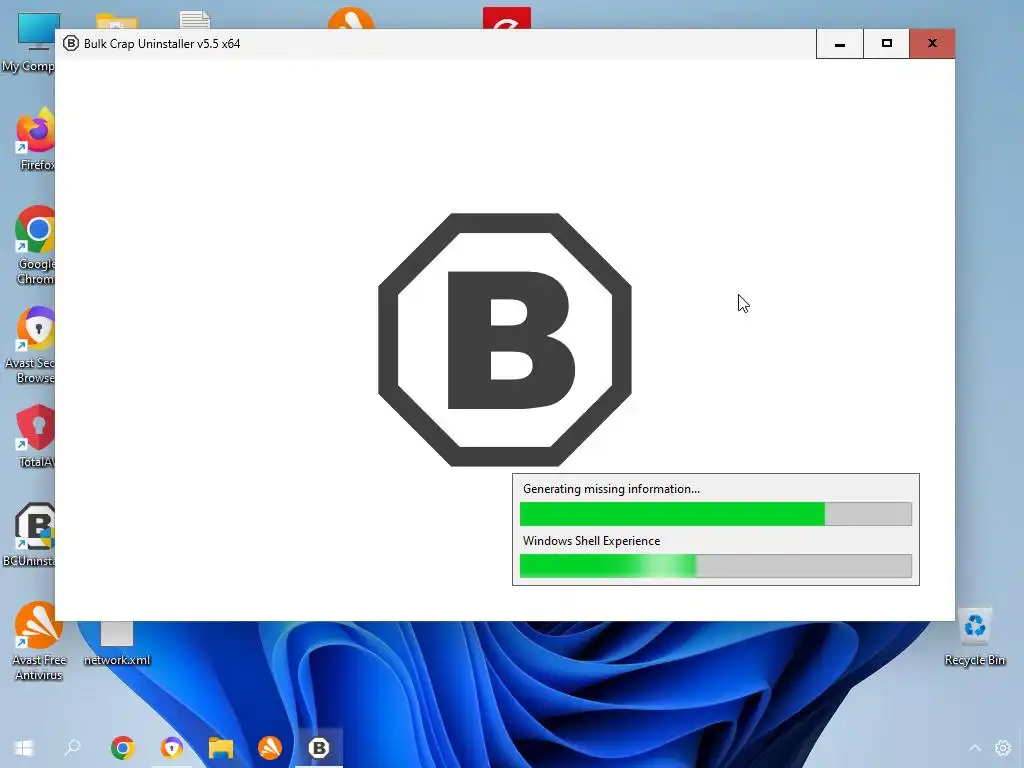This screenshot has height=768, width=1024.
Task: Select the network.xml file on desktop
Action: pyautogui.click(x=117, y=644)
